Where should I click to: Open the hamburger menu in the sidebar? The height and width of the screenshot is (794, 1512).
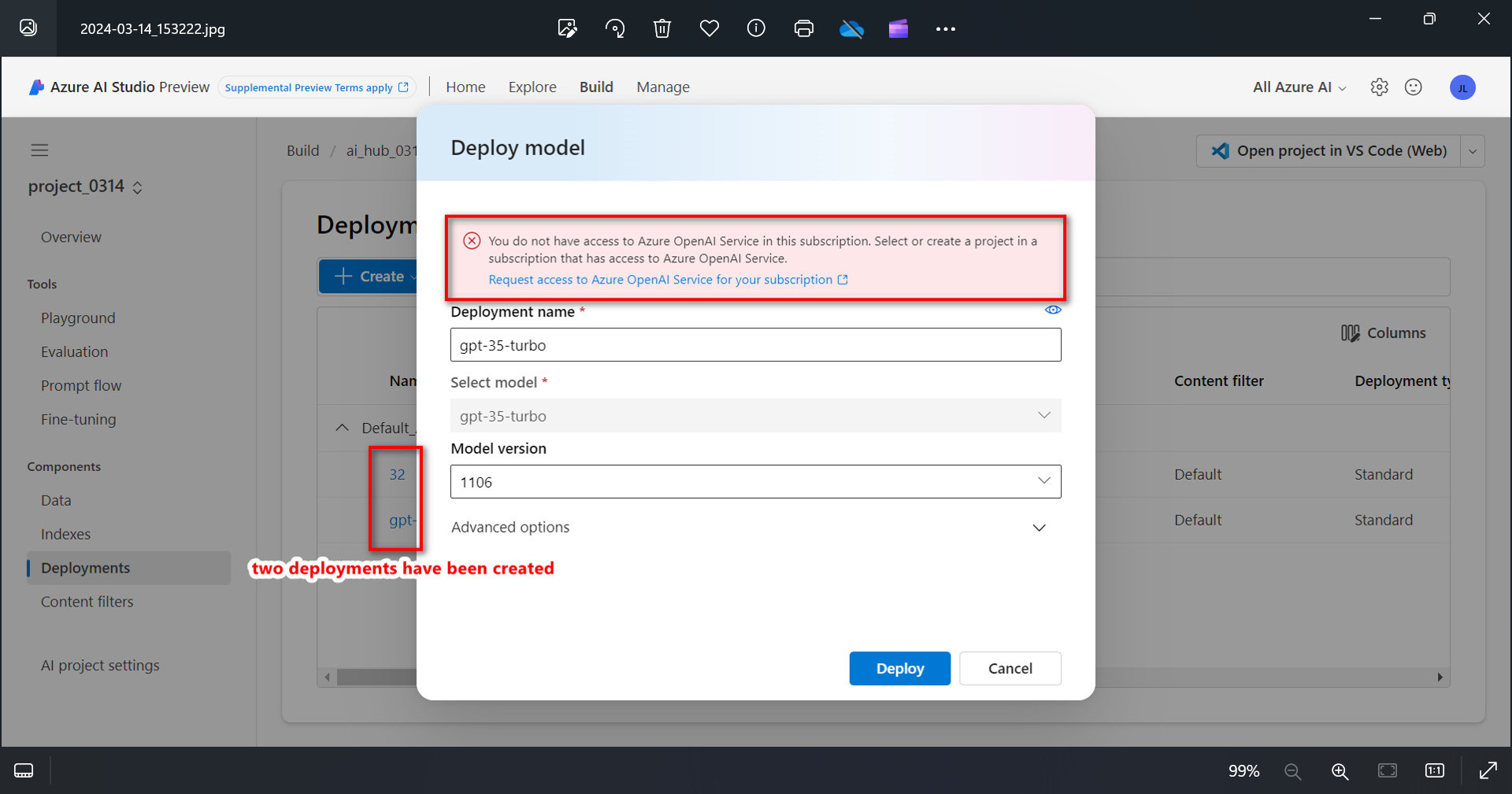pos(39,150)
